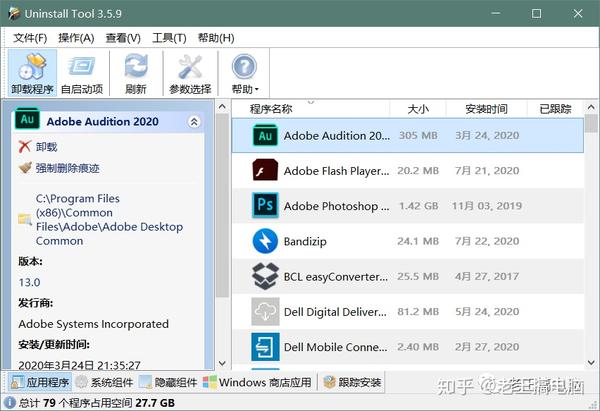Image resolution: width=600 pixels, height=411 pixels.
Task: Switch to the Windows 商店应用 tab
Action: [x=257, y=382]
